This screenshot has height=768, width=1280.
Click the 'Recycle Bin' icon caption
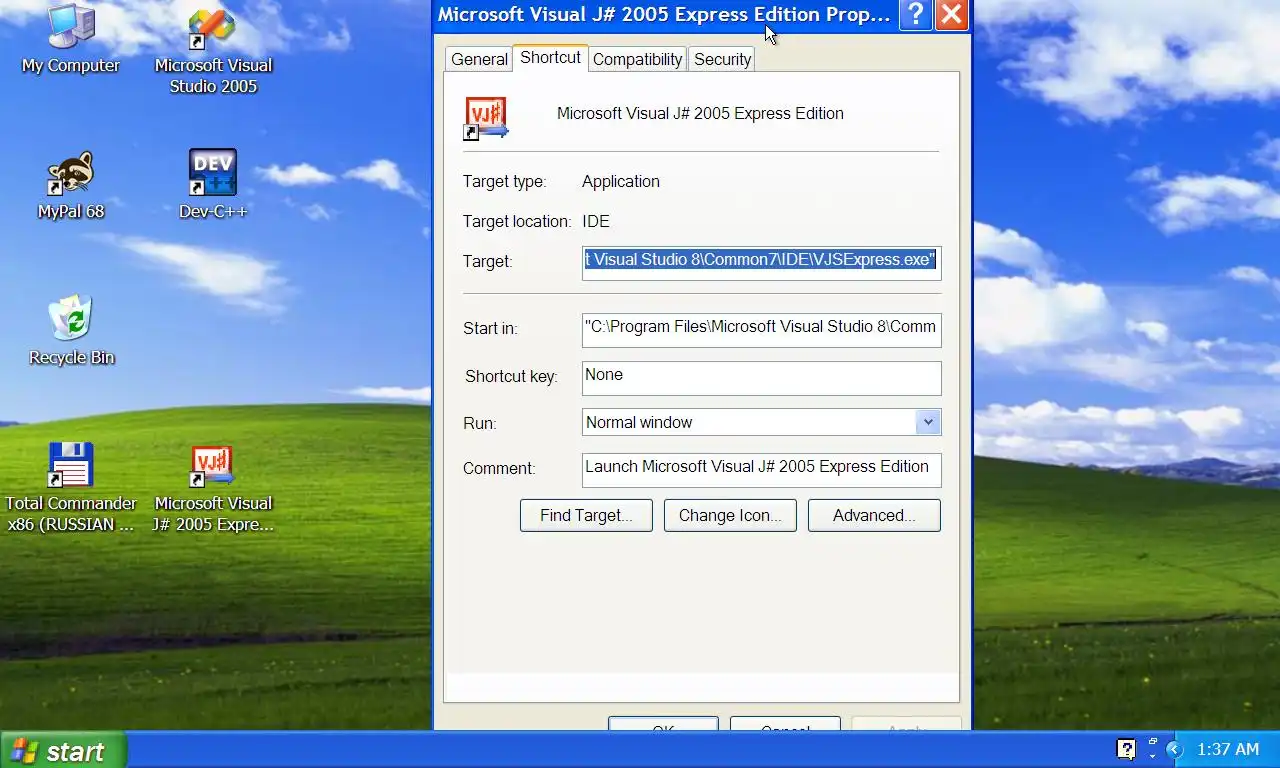72,357
